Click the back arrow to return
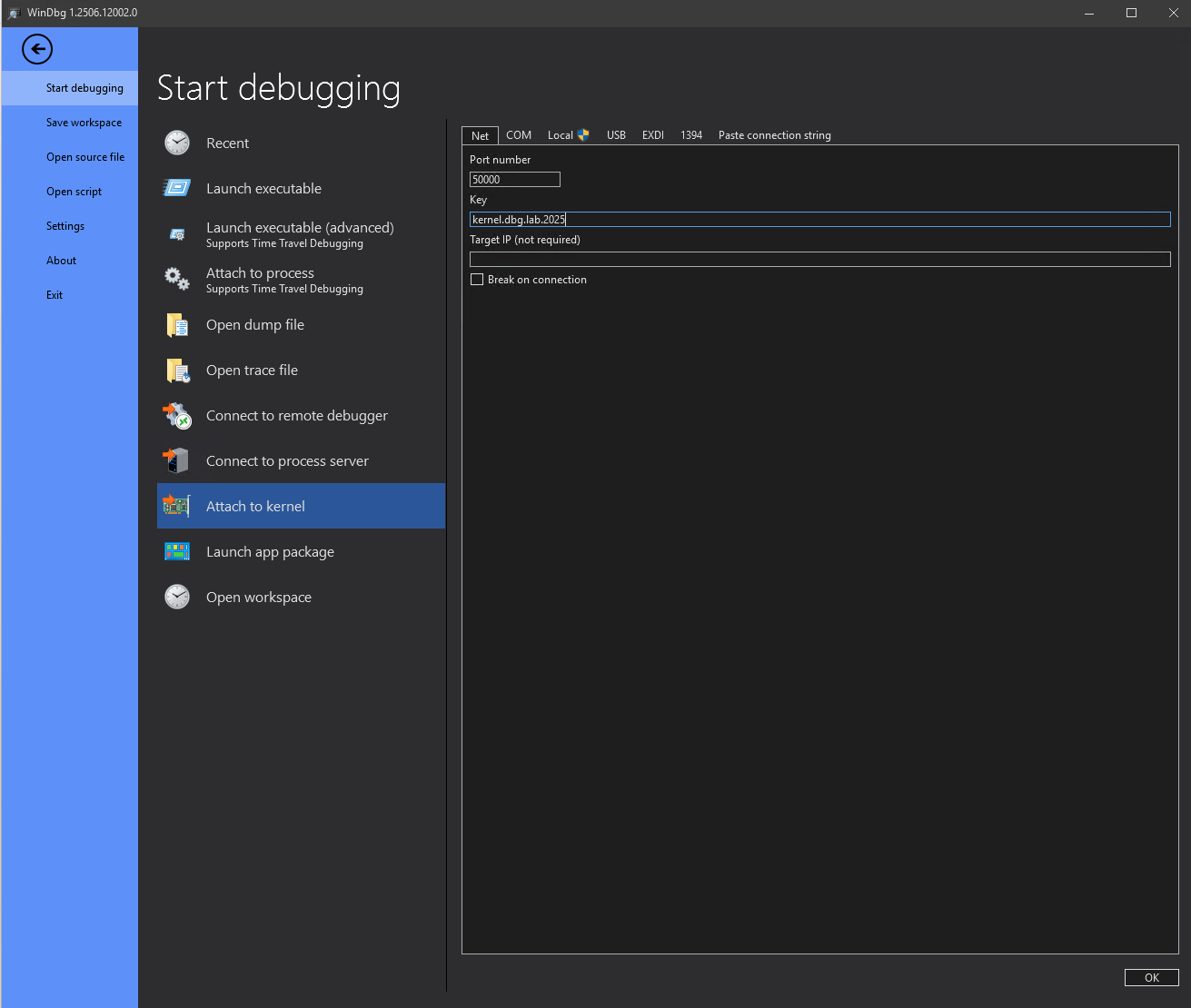 click(36, 49)
